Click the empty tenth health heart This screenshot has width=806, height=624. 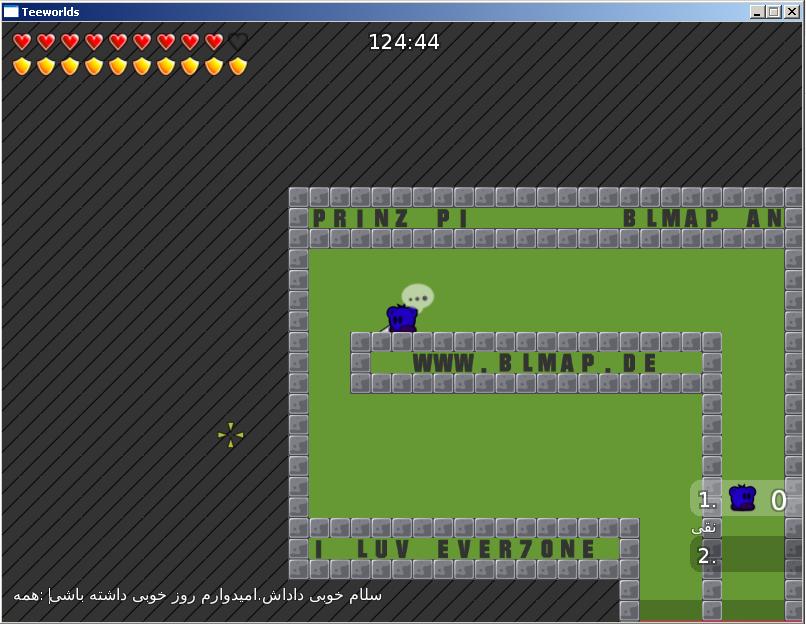click(x=237, y=42)
